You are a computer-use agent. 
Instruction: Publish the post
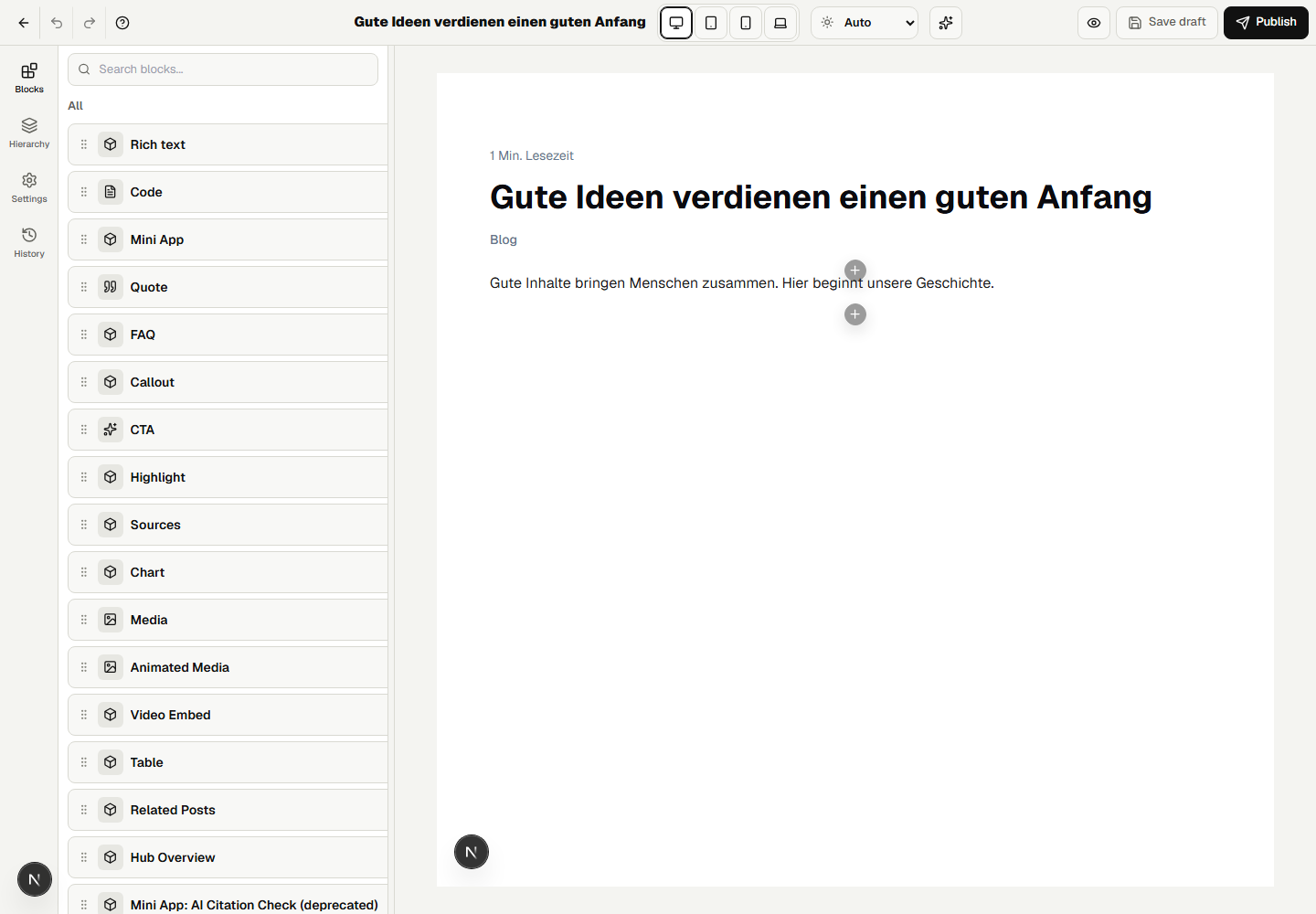[x=1266, y=23]
